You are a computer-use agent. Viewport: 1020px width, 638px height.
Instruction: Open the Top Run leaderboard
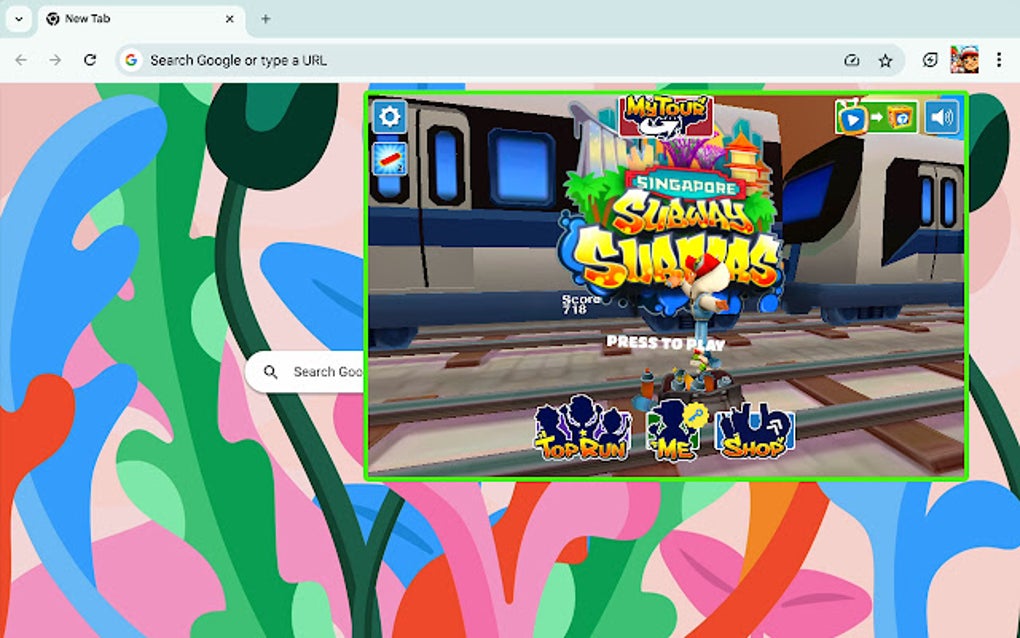[x=582, y=427]
